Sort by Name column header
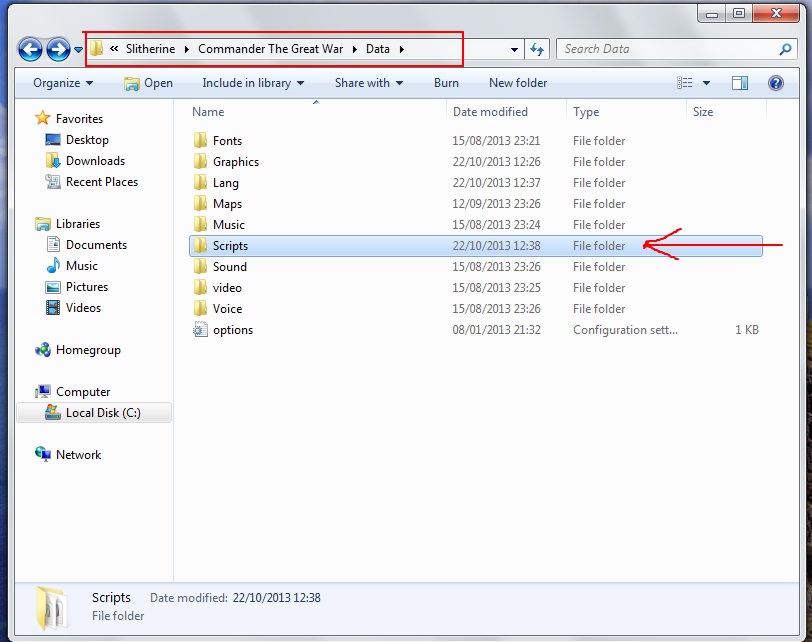The width and height of the screenshot is (812, 642). 208,112
